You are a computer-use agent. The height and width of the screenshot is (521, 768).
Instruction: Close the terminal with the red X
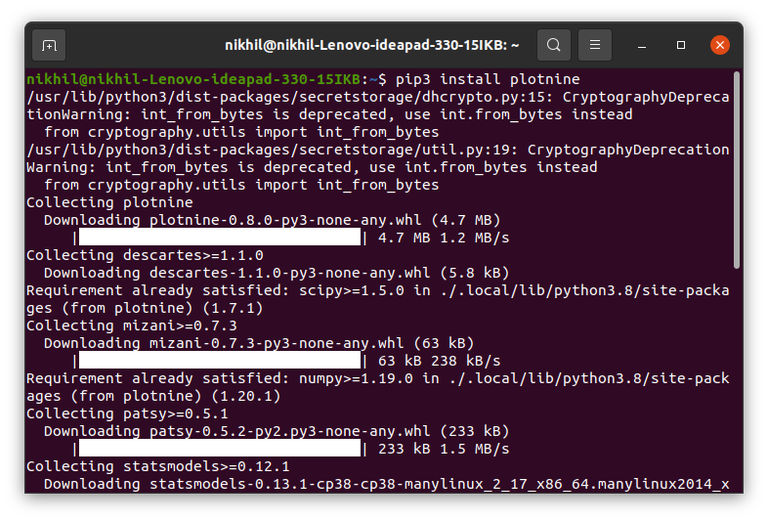click(x=720, y=45)
